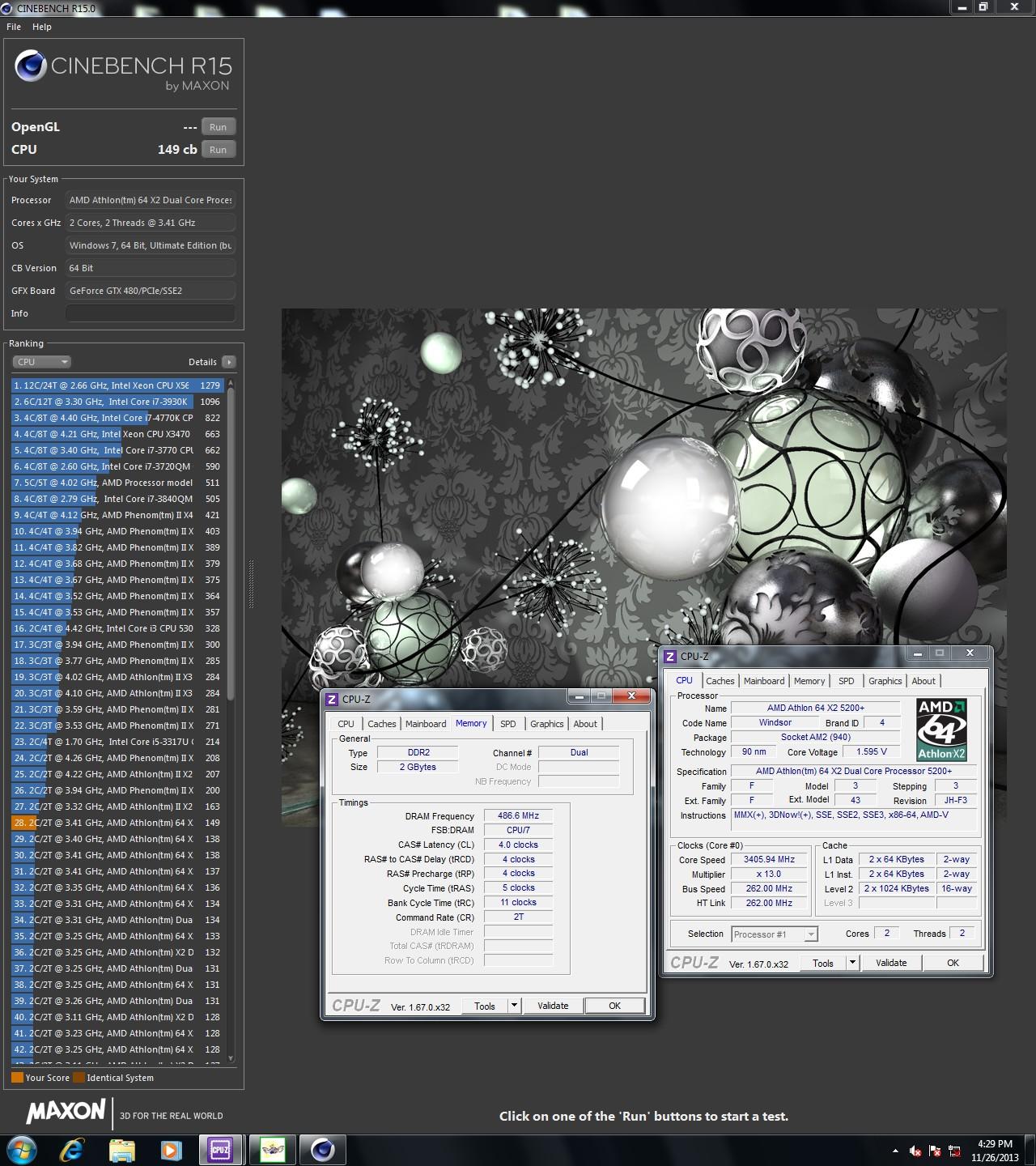Open About tab in CPU-Z CPU window
1036x1166 pixels.
[923, 681]
